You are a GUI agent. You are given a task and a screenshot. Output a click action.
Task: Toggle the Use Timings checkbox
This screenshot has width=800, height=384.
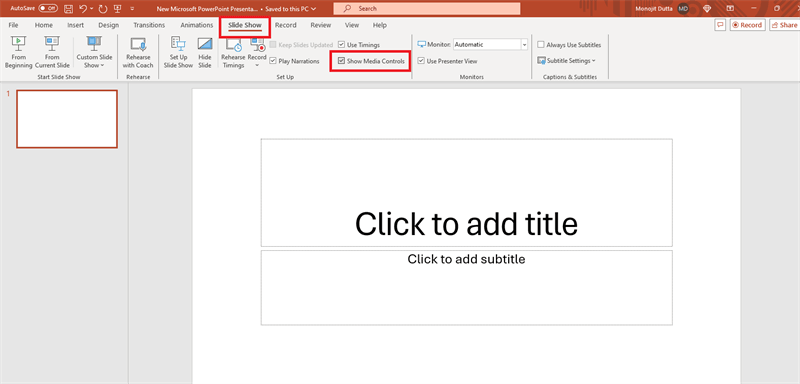pos(341,45)
